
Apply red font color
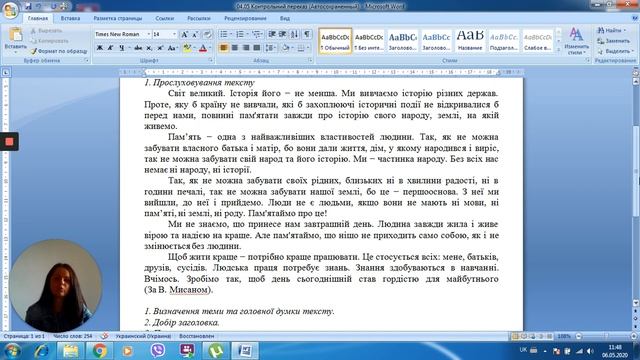203,48
